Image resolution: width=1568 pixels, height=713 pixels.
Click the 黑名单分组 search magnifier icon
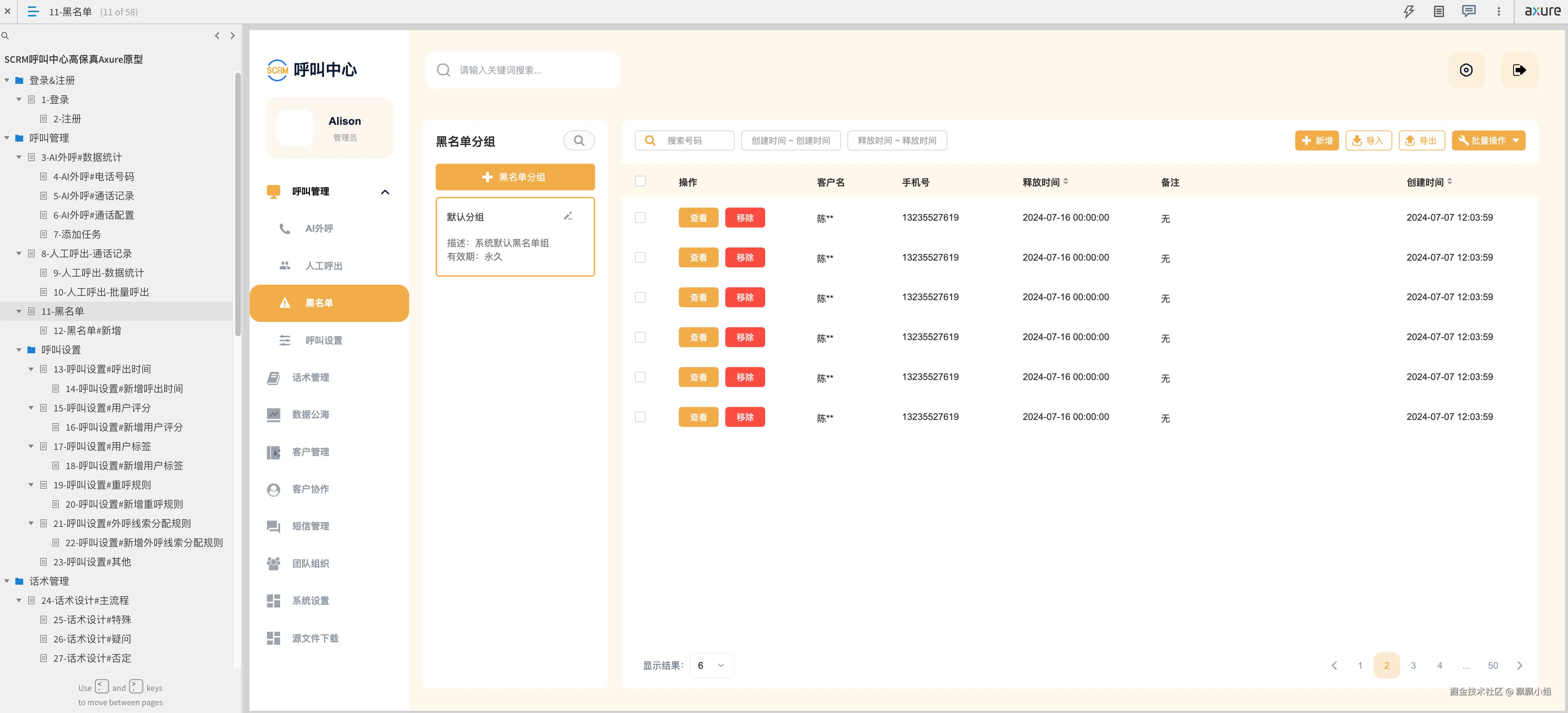pos(578,141)
